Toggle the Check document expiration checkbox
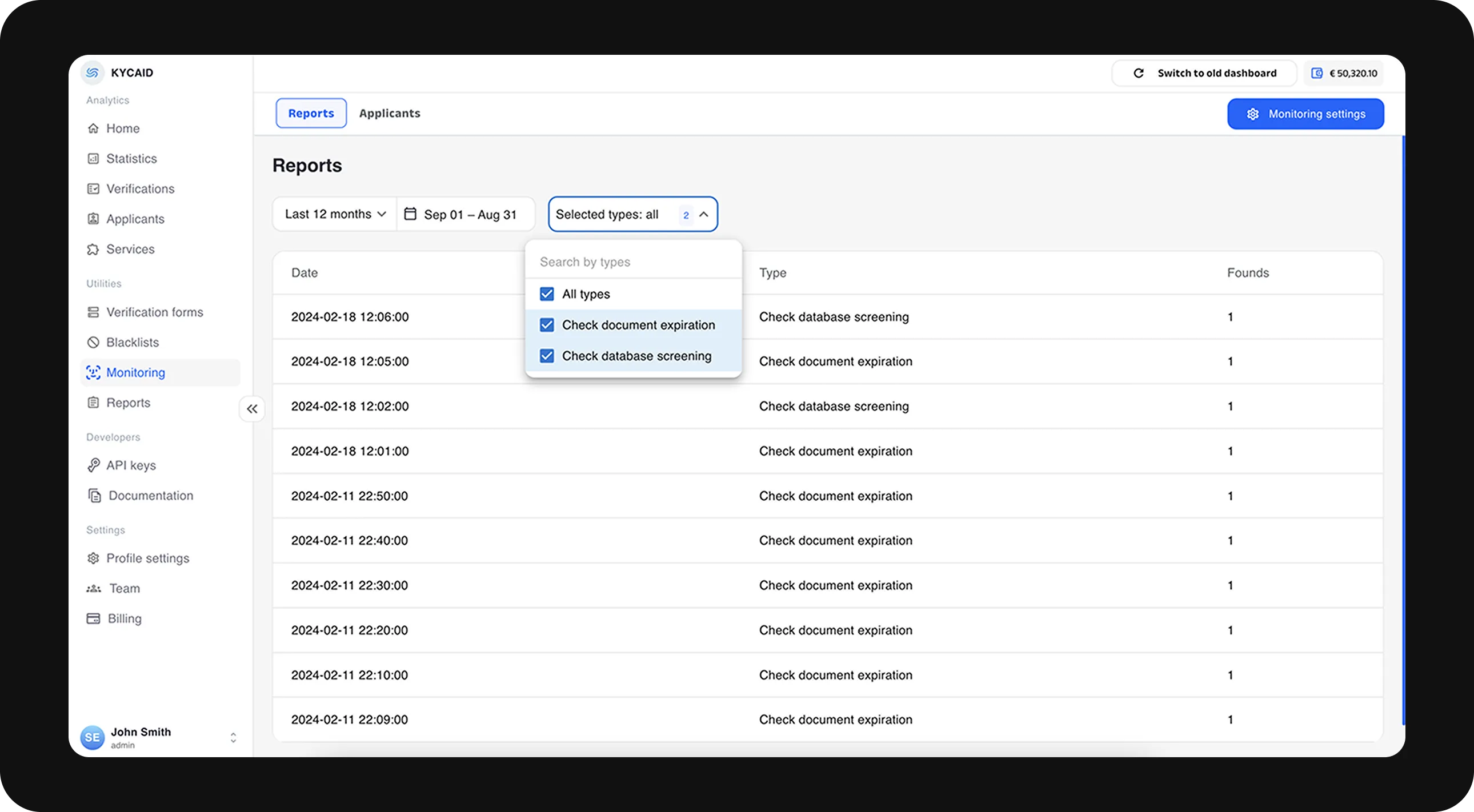Viewport: 1474px width, 812px height. (546, 325)
